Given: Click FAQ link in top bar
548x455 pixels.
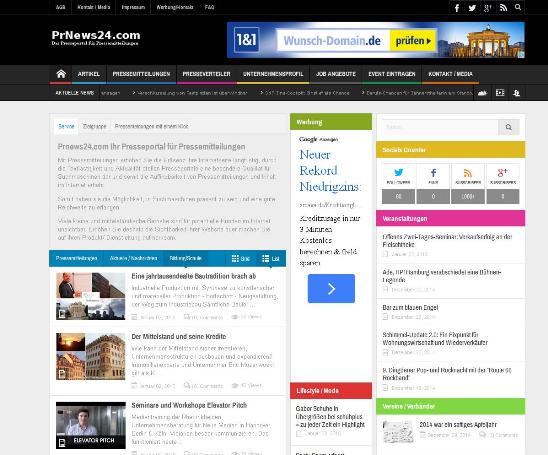Looking at the screenshot, I should coord(209,7).
